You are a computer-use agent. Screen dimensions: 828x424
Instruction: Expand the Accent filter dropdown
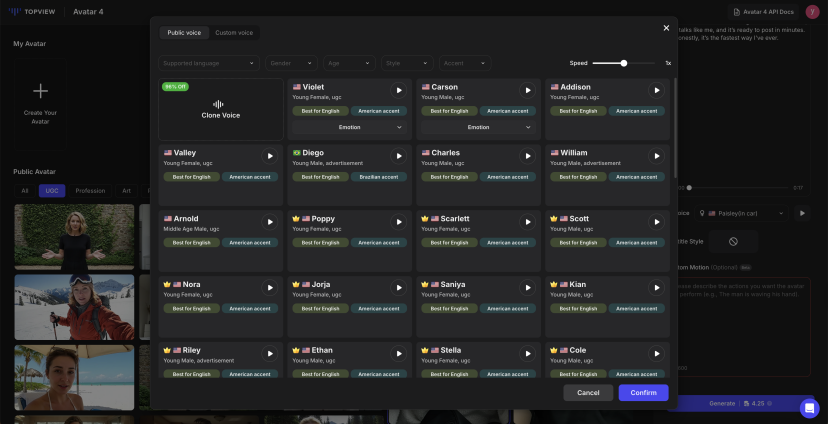tap(465, 63)
